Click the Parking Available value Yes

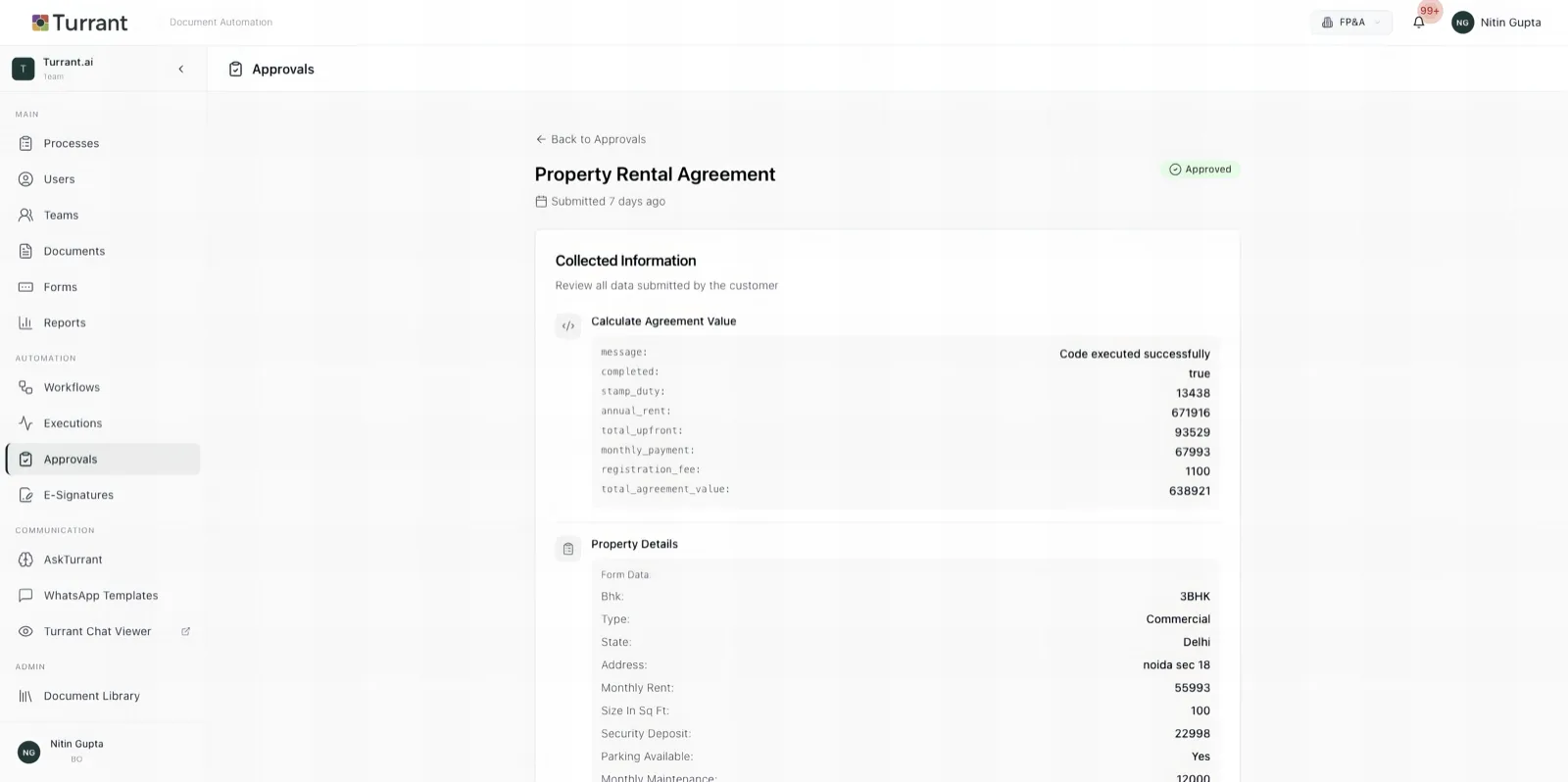(x=1200, y=757)
